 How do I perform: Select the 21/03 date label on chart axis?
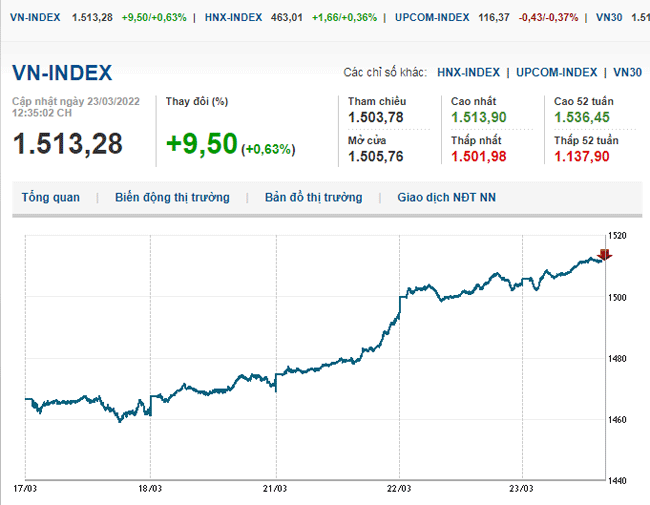(x=275, y=489)
